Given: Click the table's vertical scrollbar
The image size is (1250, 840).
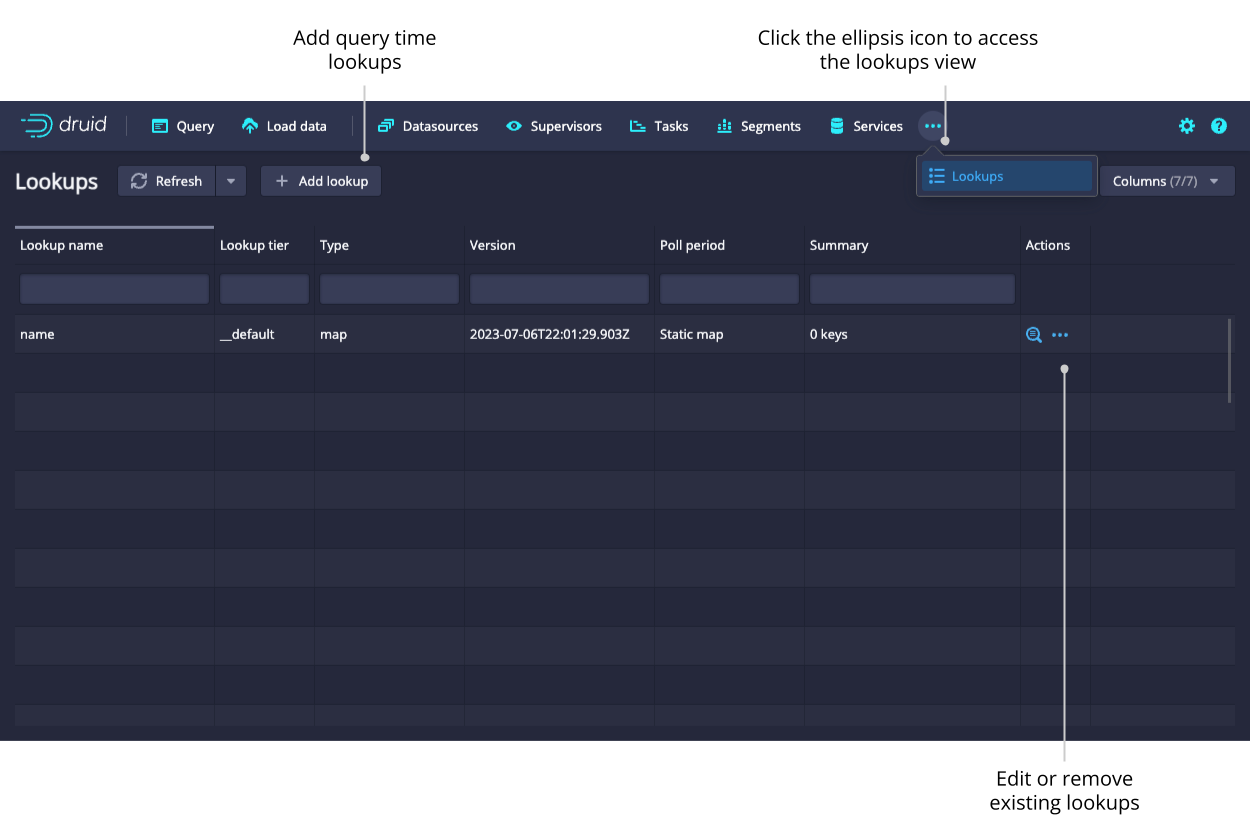Looking at the screenshot, I should (x=1229, y=360).
